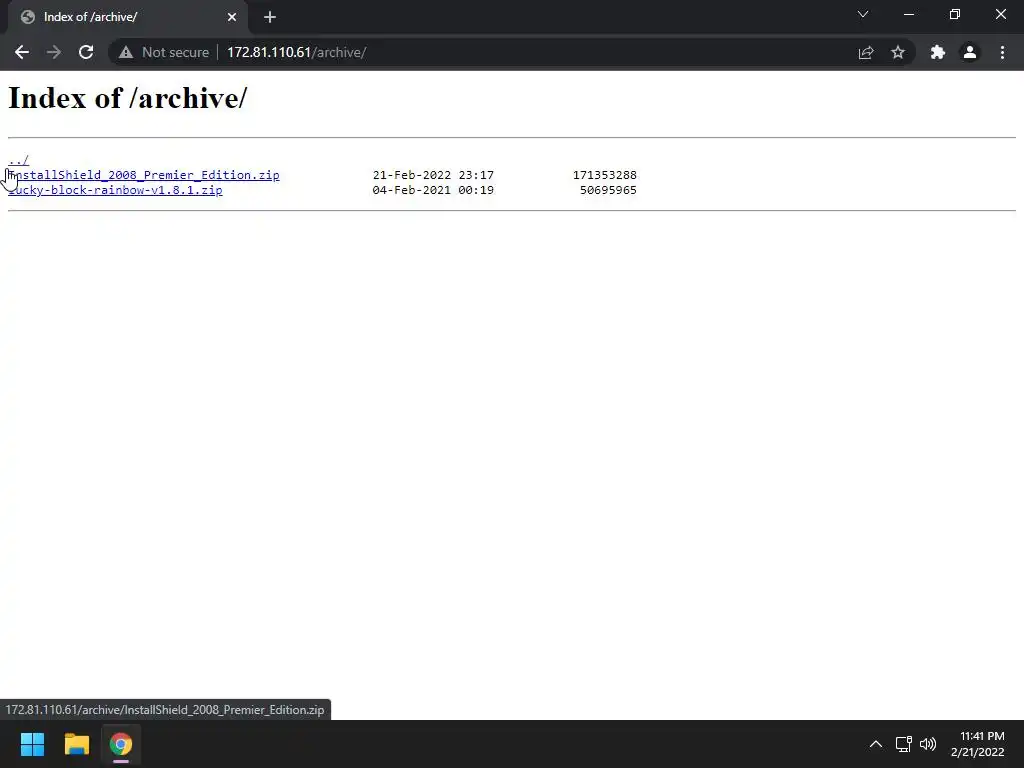The image size is (1024, 768).
Task: Click the Index of /archive/ heading
Action: (x=127, y=98)
